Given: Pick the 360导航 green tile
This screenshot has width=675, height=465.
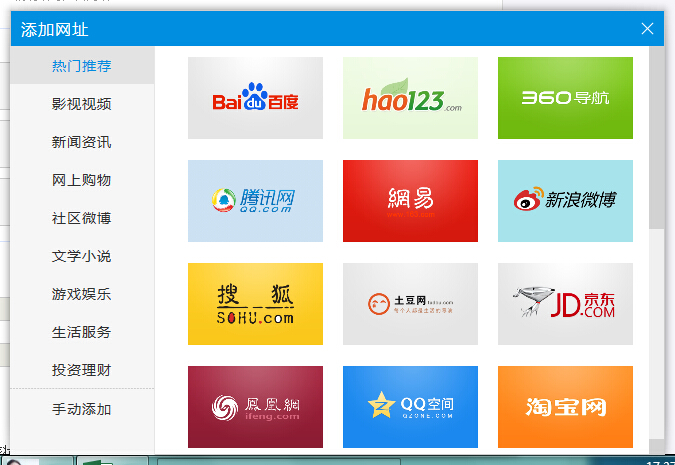Looking at the screenshot, I should click(565, 98).
